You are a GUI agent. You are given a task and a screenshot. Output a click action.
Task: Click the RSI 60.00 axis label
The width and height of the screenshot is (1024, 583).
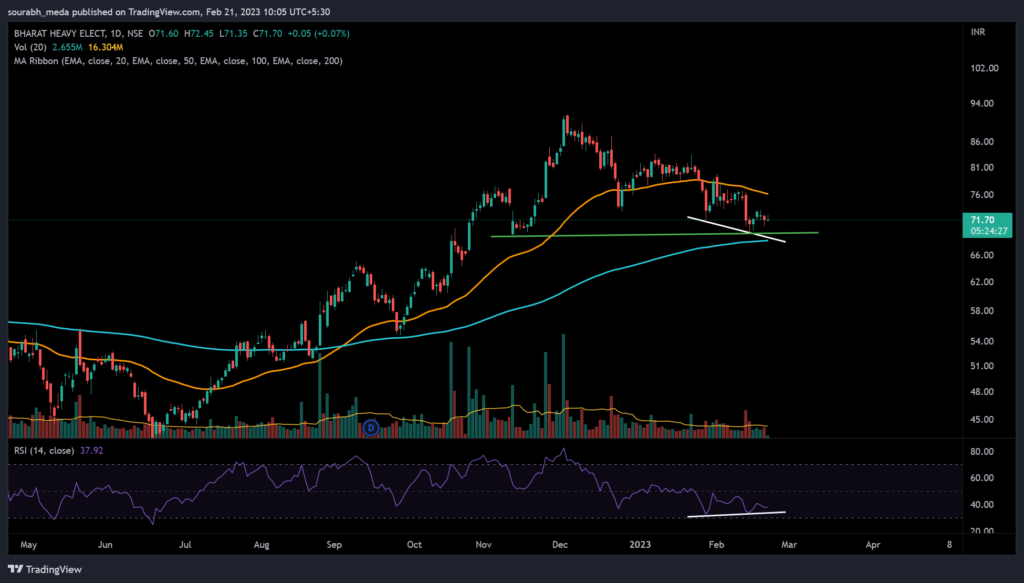982,478
